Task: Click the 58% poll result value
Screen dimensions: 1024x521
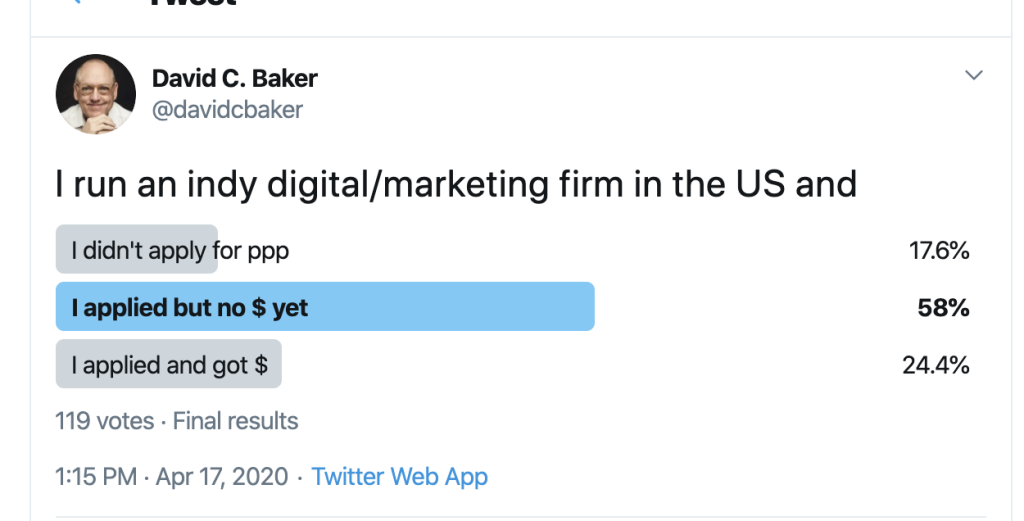Action: (943, 308)
